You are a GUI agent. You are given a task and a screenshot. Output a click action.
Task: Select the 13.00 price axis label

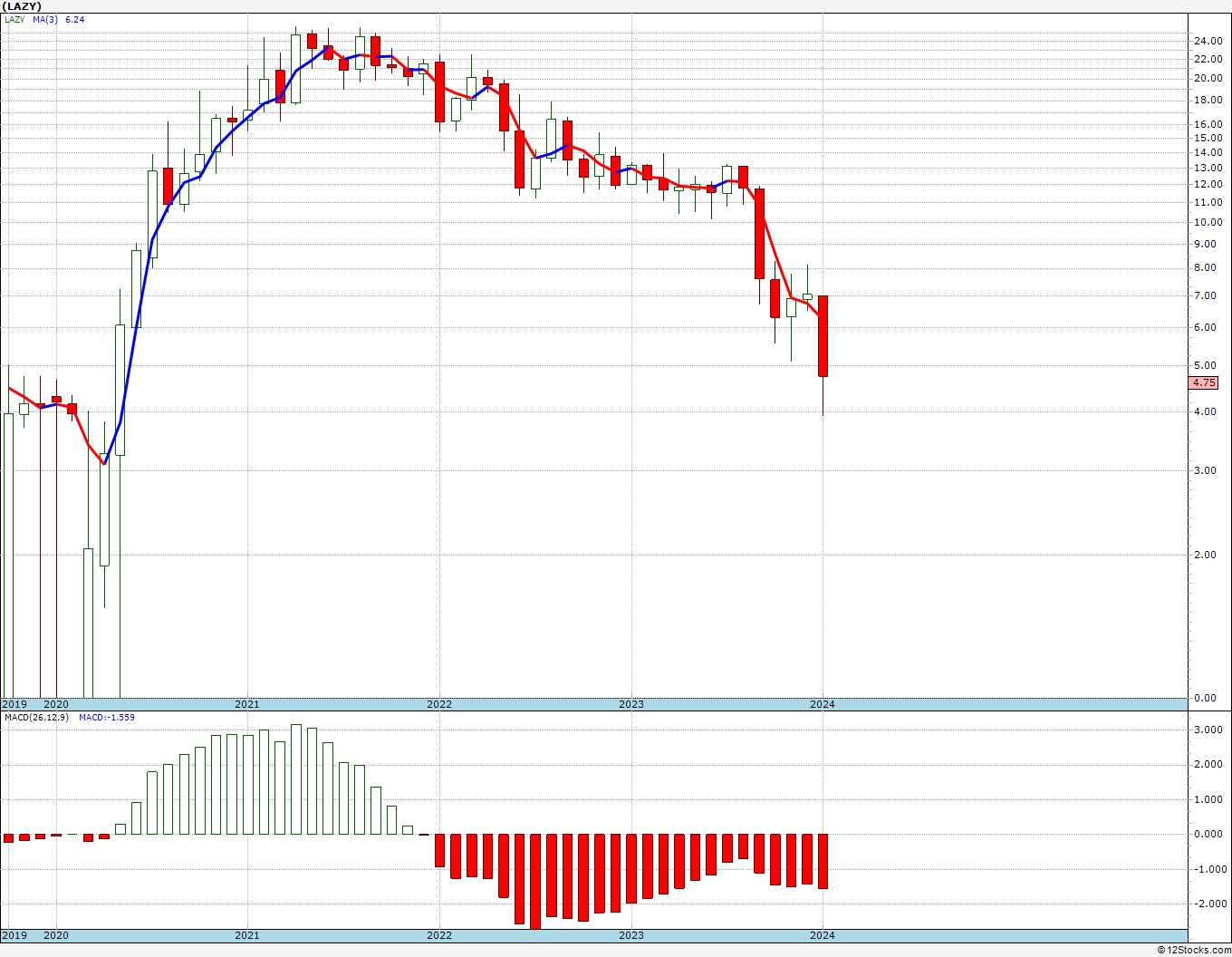(x=1208, y=168)
